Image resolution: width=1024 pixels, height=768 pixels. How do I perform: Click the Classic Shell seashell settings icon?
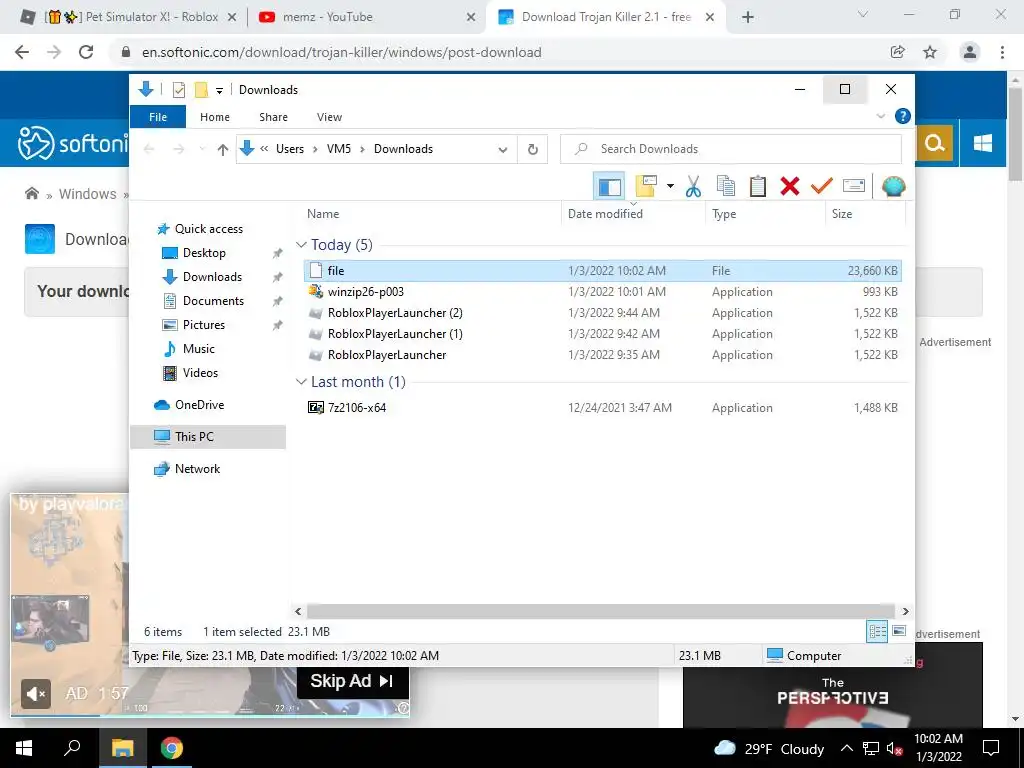point(893,187)
